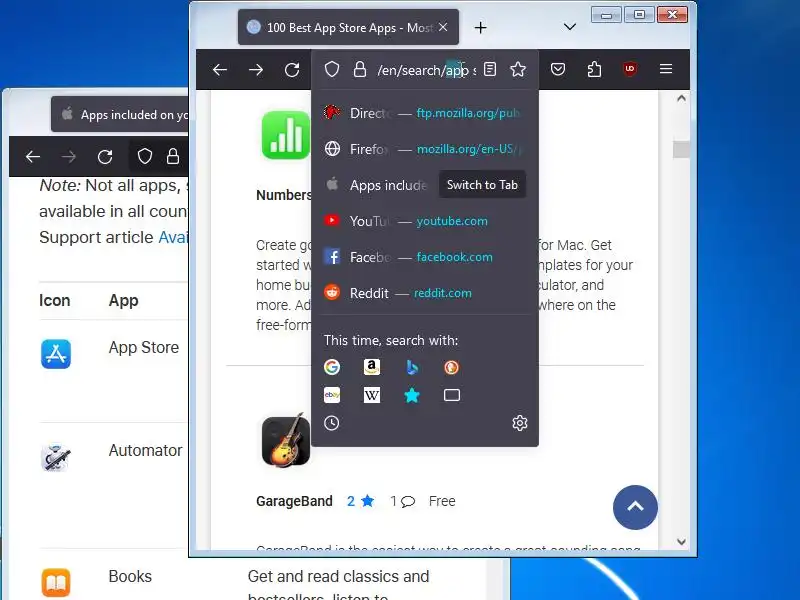Click Books icon in back window
The width and height of the screenshot is (800, 600).
click(x=56, y=582)
